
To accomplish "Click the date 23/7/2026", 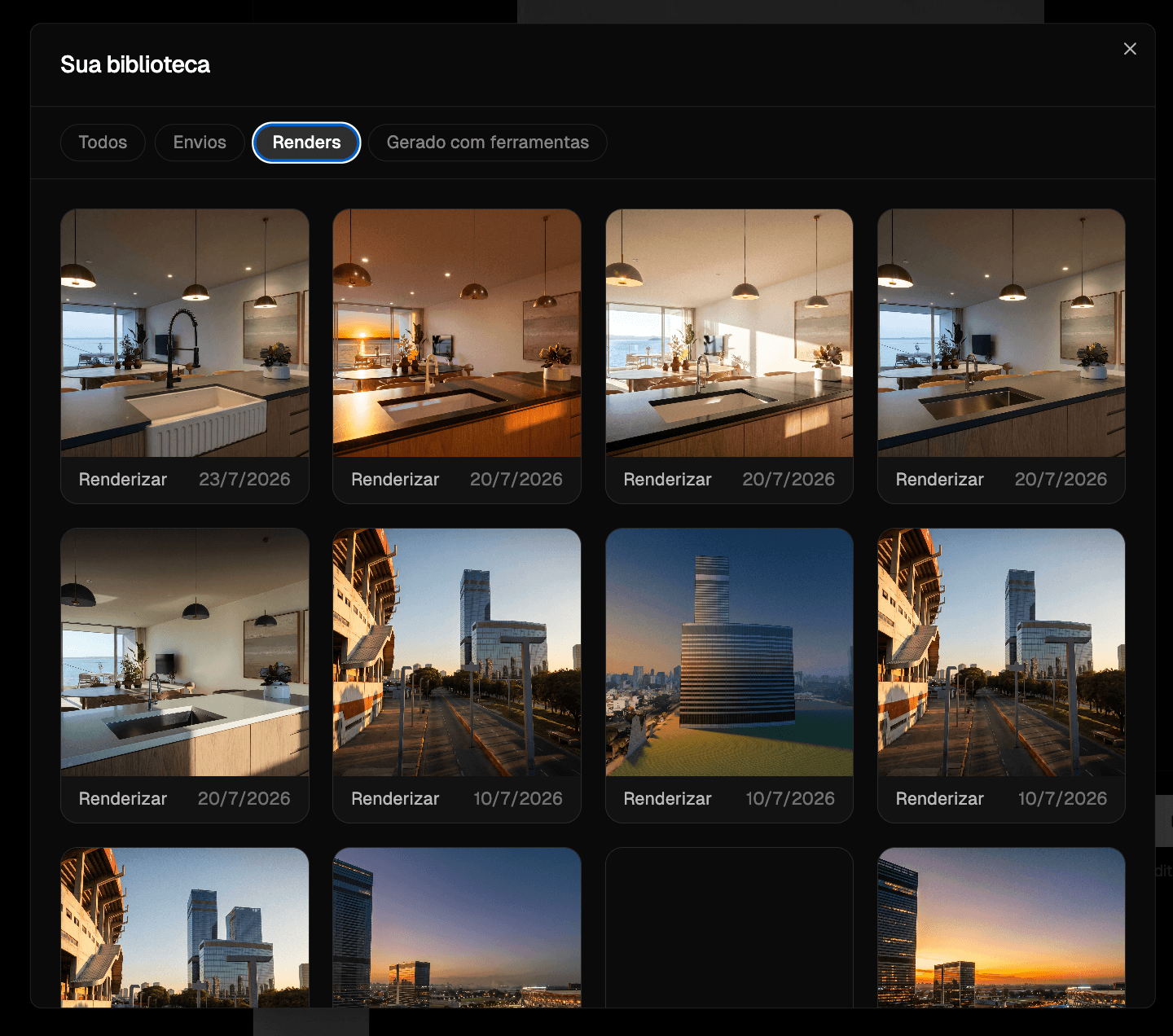I will 244,480.
